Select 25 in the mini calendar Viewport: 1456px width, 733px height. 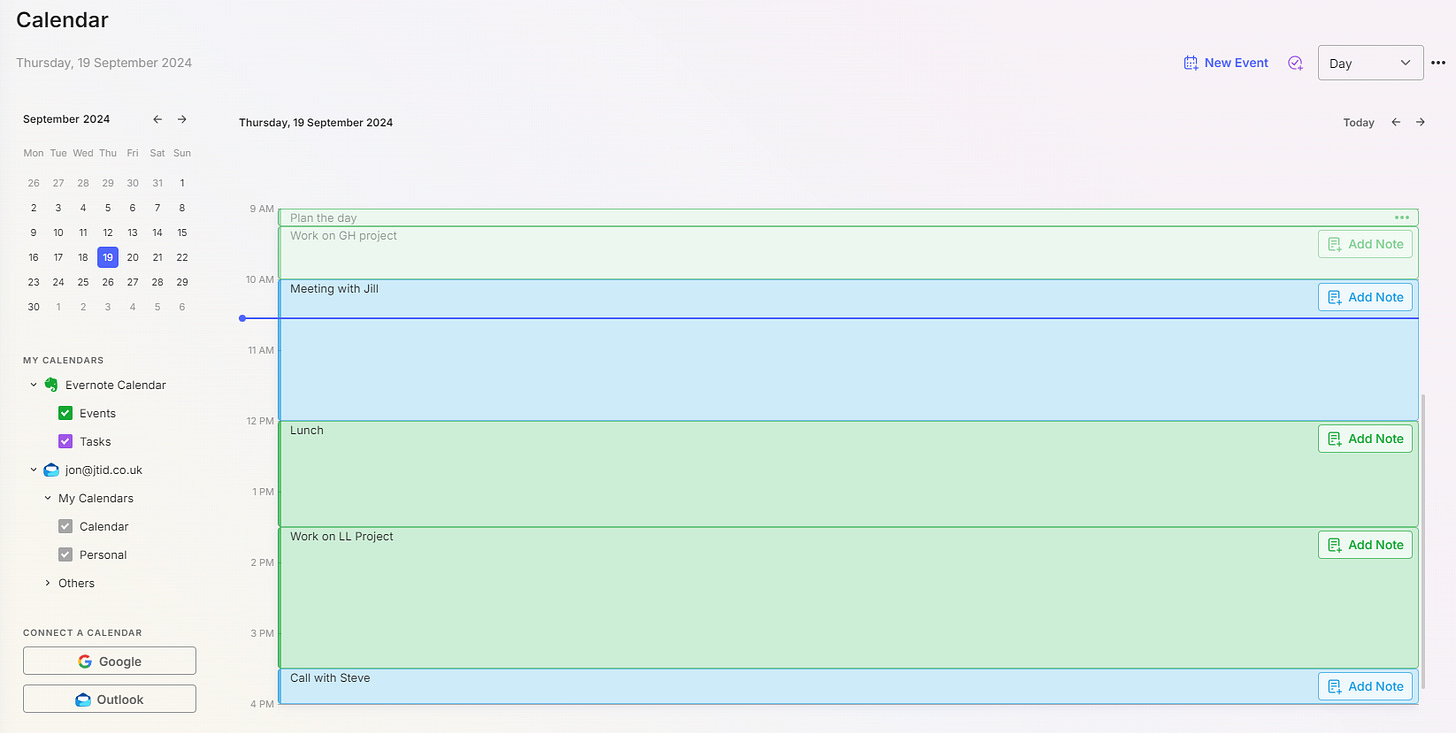[83, 282]
